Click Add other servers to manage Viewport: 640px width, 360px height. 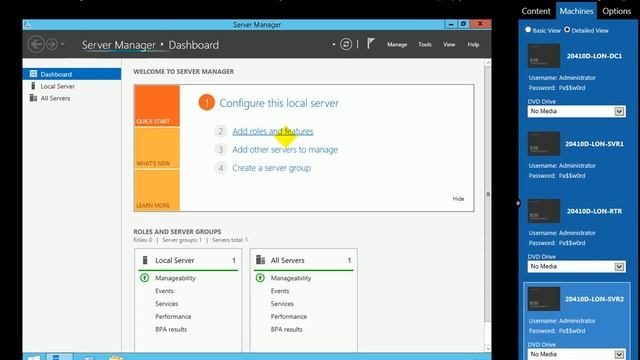click(285, 149)
